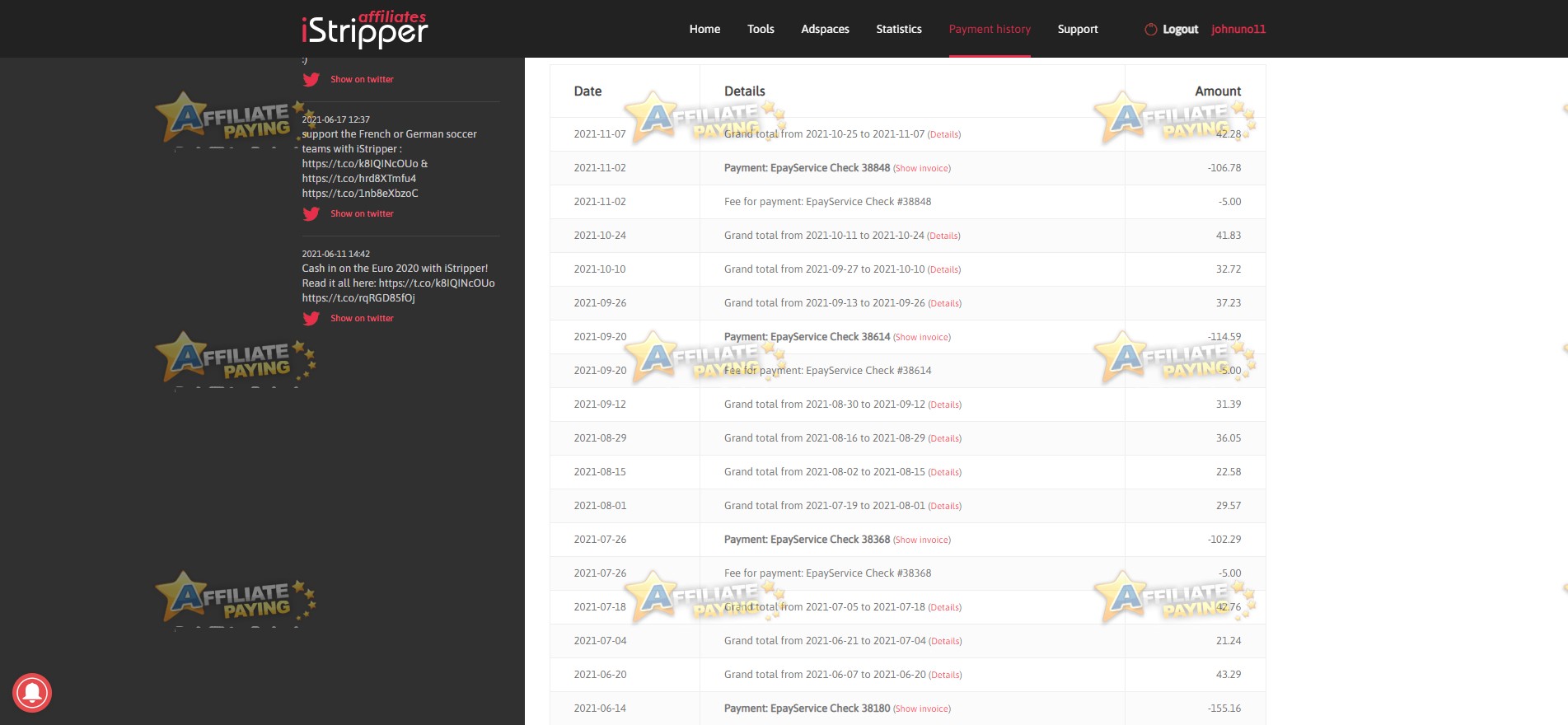The height and width of the screenshot is (725, 1568).
Task: Click the amount 32.72
Action: [x=1229, y=269]
